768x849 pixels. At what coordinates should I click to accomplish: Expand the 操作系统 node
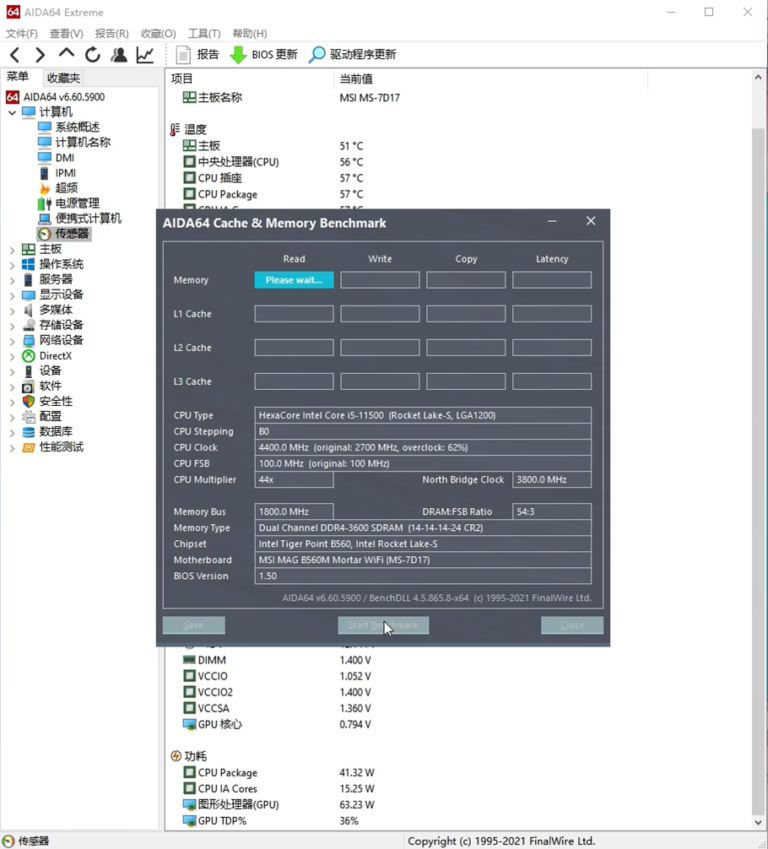click(x=12, y=265)
